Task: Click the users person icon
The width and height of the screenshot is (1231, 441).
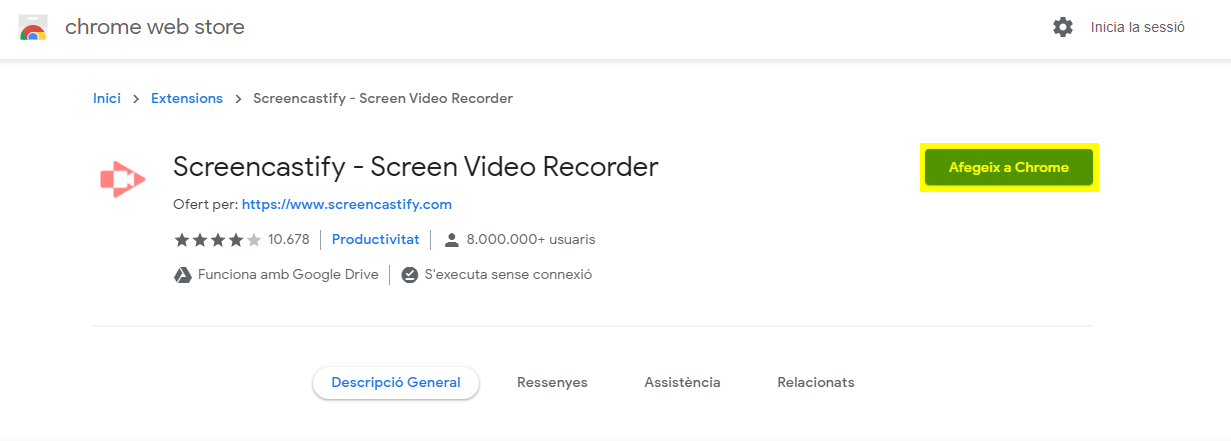Action: (452, 240)
